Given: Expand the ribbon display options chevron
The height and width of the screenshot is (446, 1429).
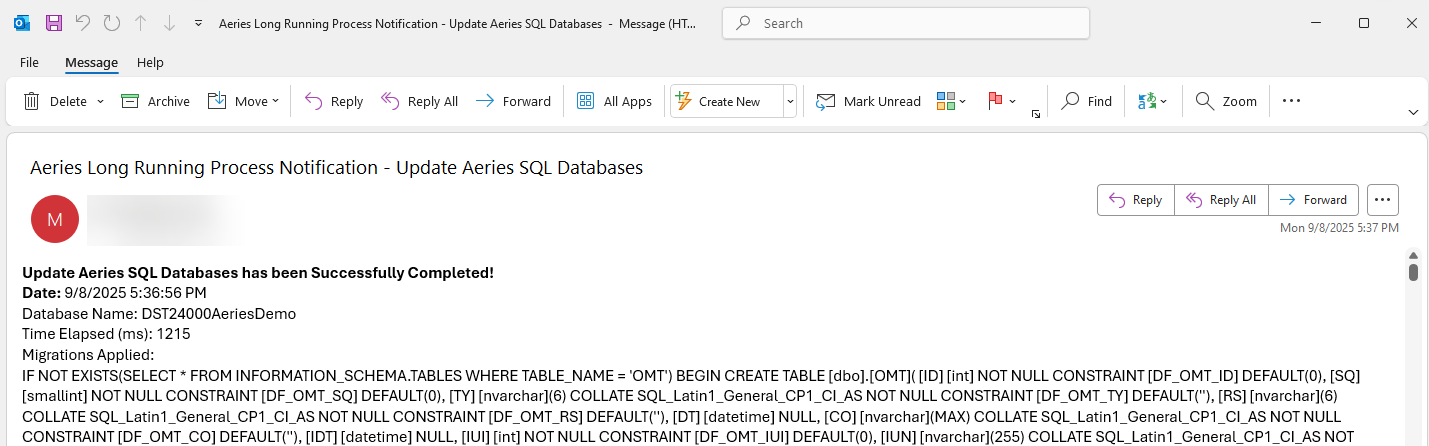Looking at the screenshot, I should (x=1413, y=112).
